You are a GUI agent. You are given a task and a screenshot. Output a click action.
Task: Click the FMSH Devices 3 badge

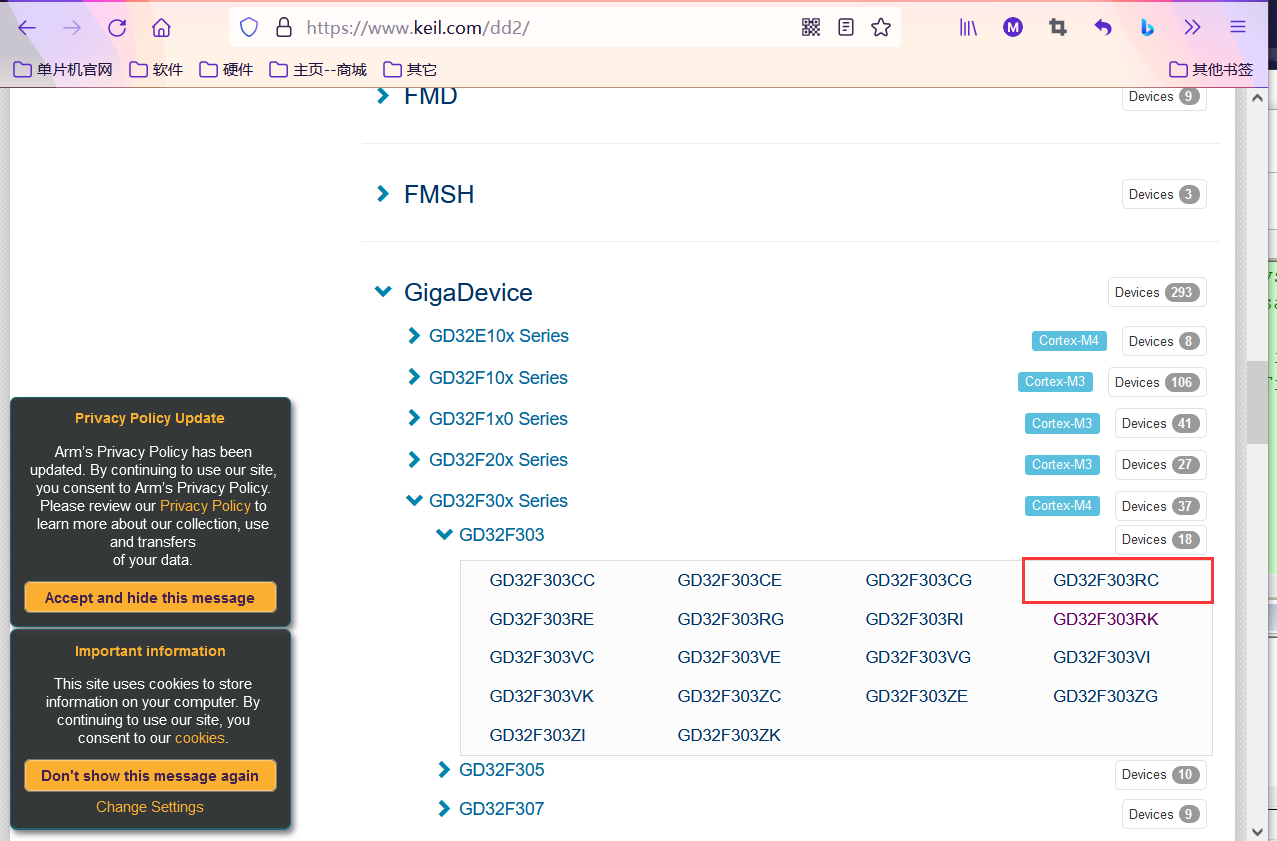(1164, 194)
